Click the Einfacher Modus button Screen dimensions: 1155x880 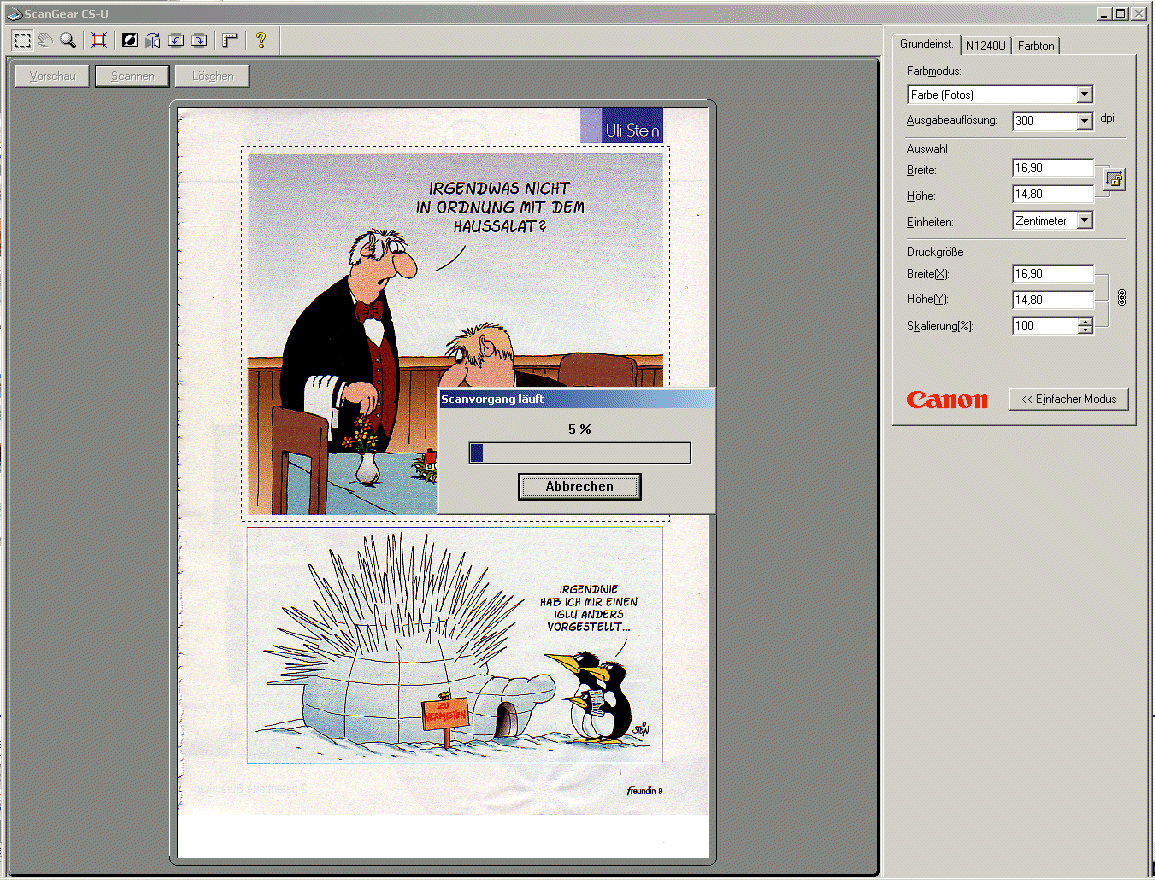[1068, 399]
